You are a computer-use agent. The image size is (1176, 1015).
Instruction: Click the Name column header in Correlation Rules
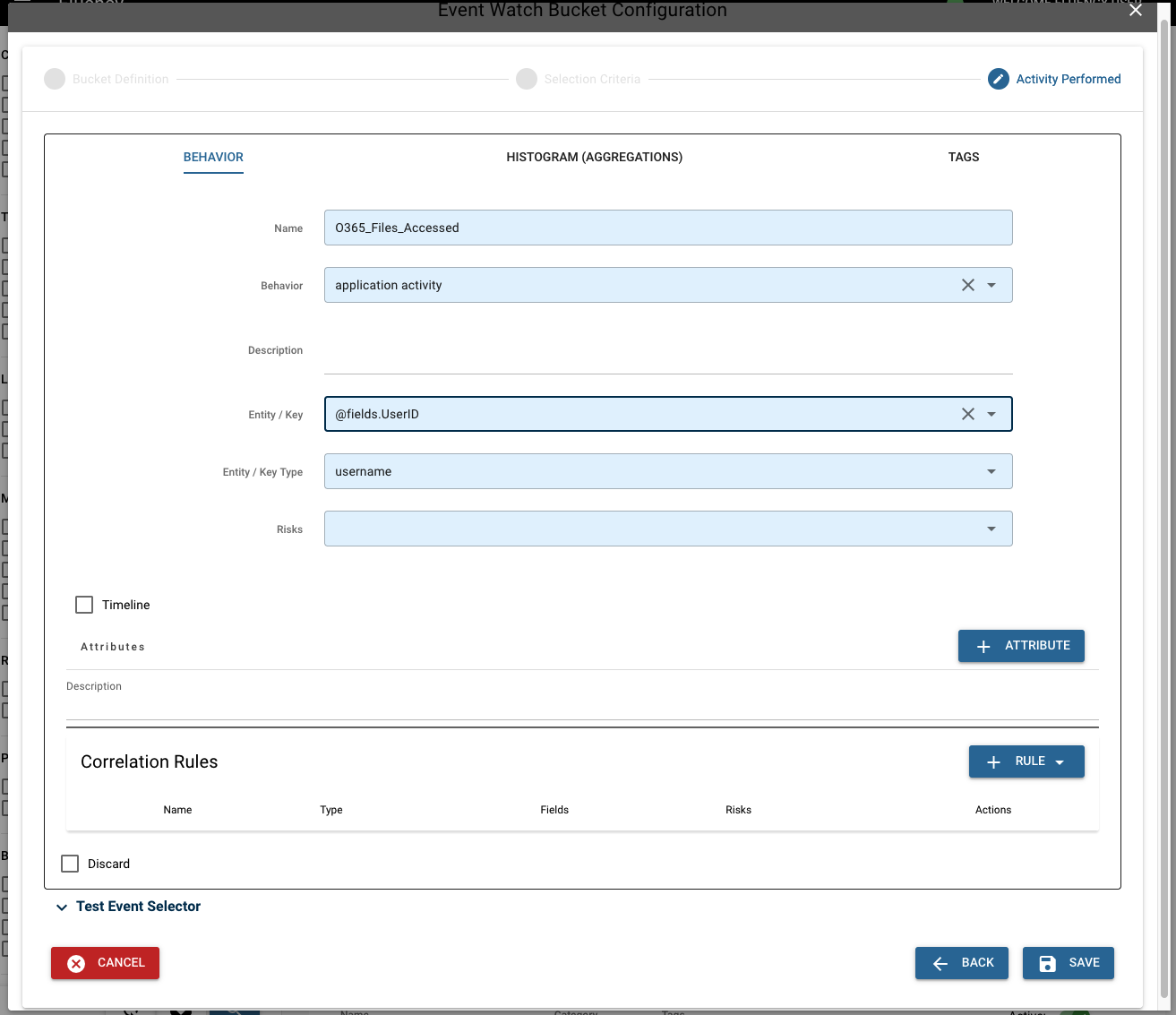(x=177, y=810)
